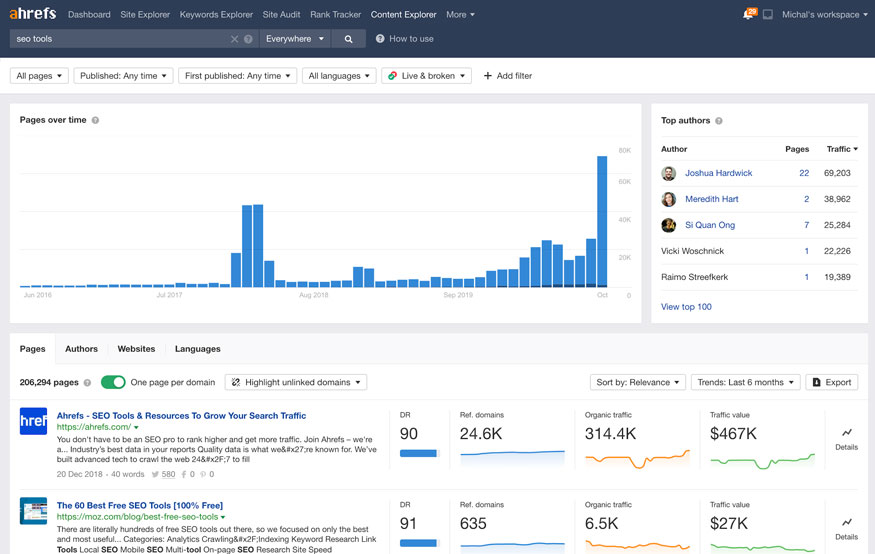
Task: Click Meredith Hart's avatar
Action: tap(669, 199)
